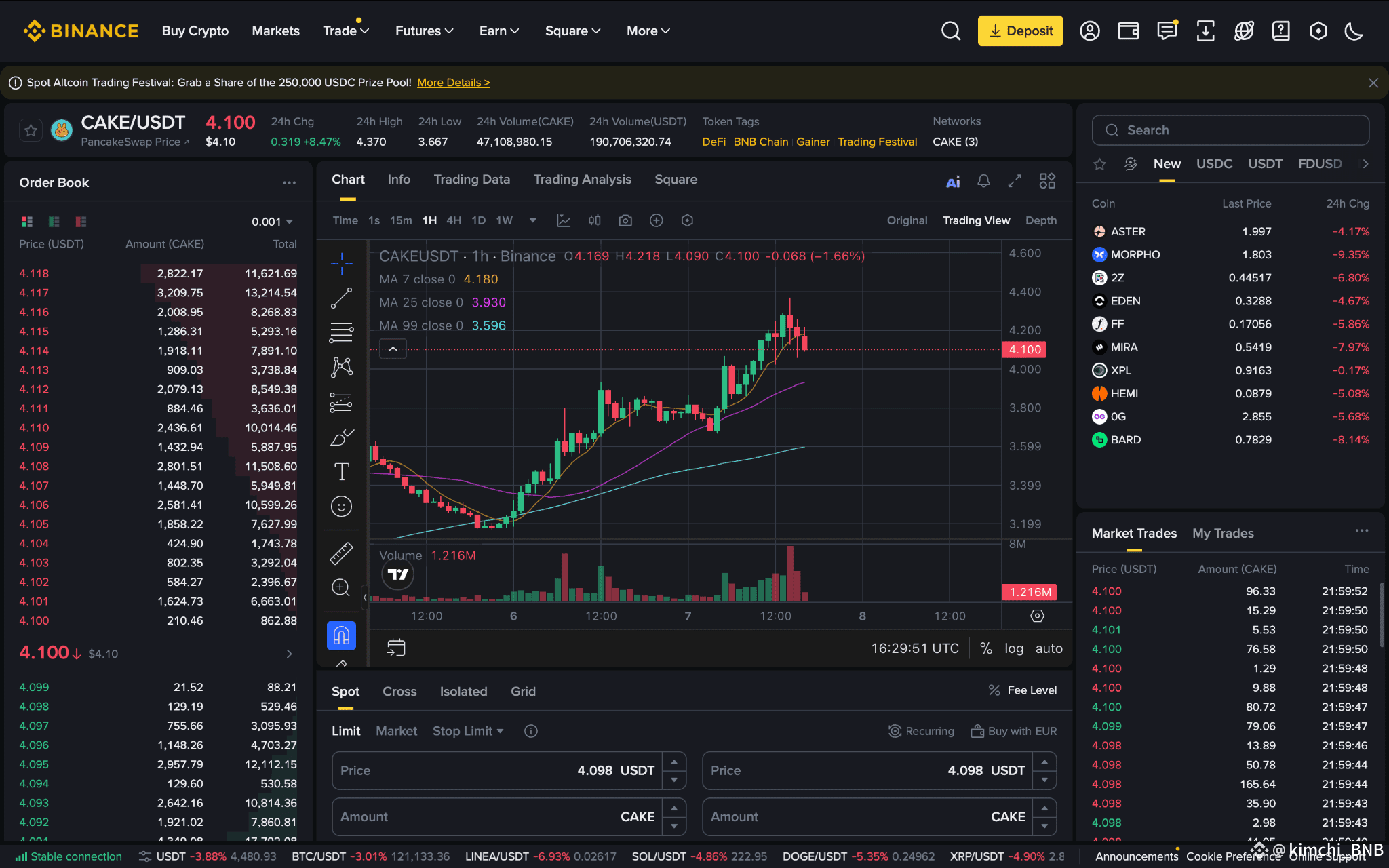Toggle the magnet snap mode
1389x868 pixels.
(341, 635)
